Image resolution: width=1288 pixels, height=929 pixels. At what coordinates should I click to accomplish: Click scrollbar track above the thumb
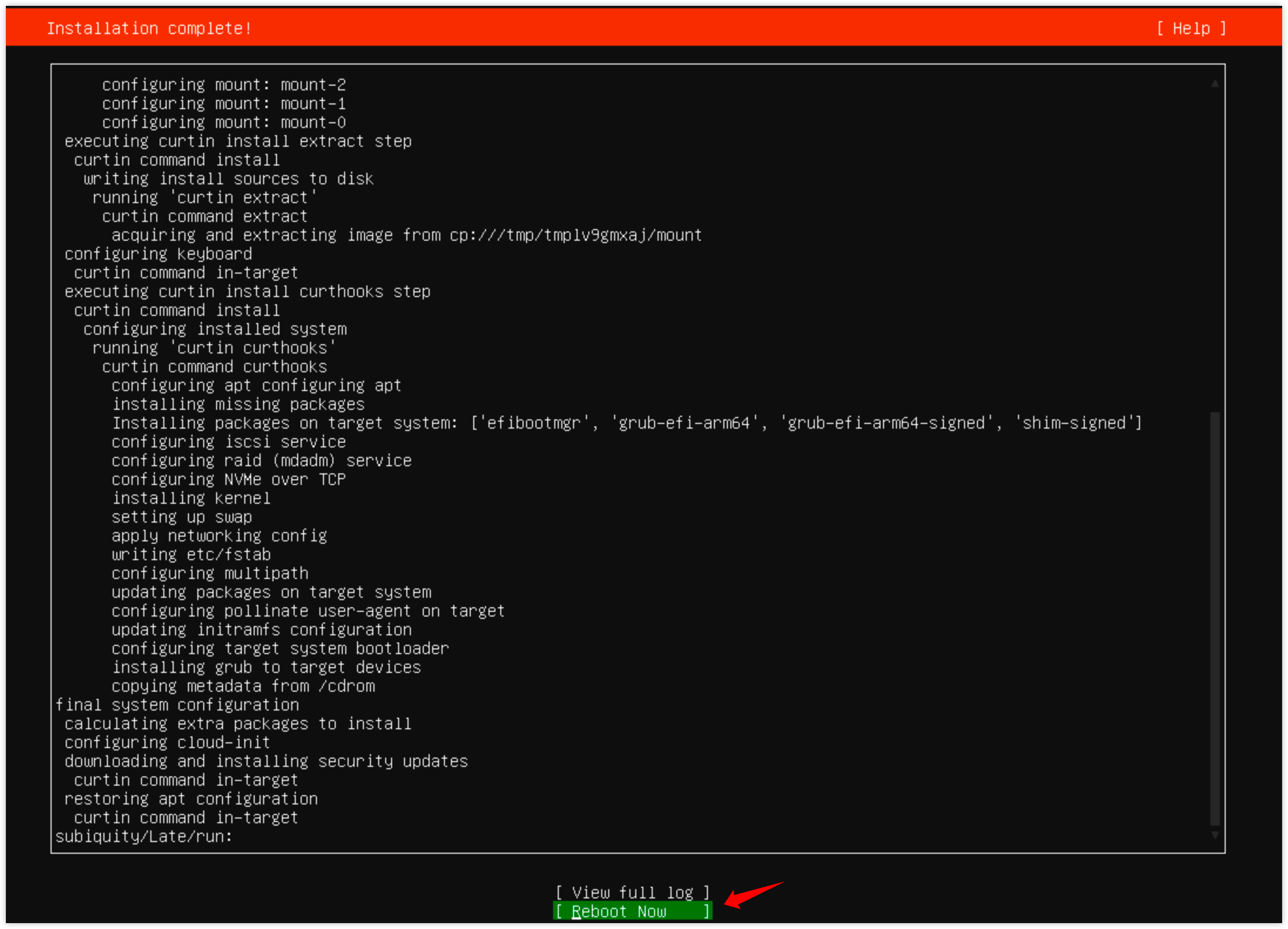[1215, 247]
